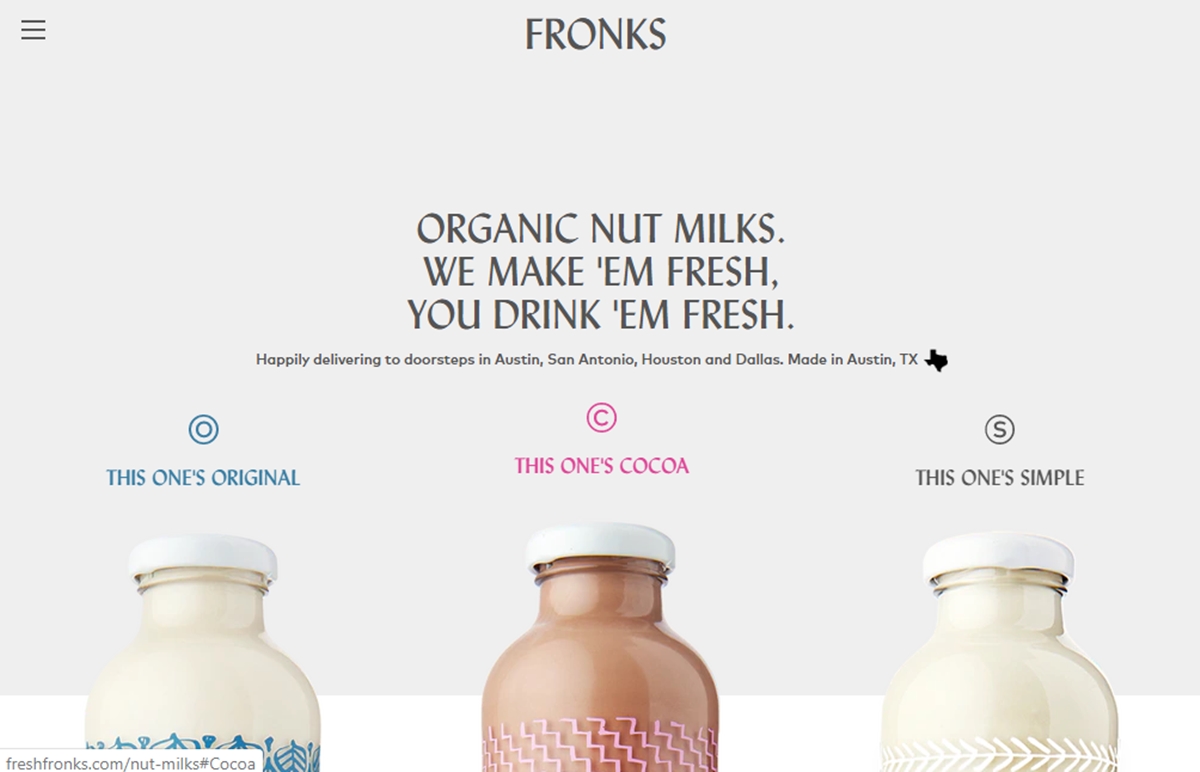Click the blue leaf pattern on Original bottle
Viewport: 1200px width, 772px height.
tap(203, 754)
